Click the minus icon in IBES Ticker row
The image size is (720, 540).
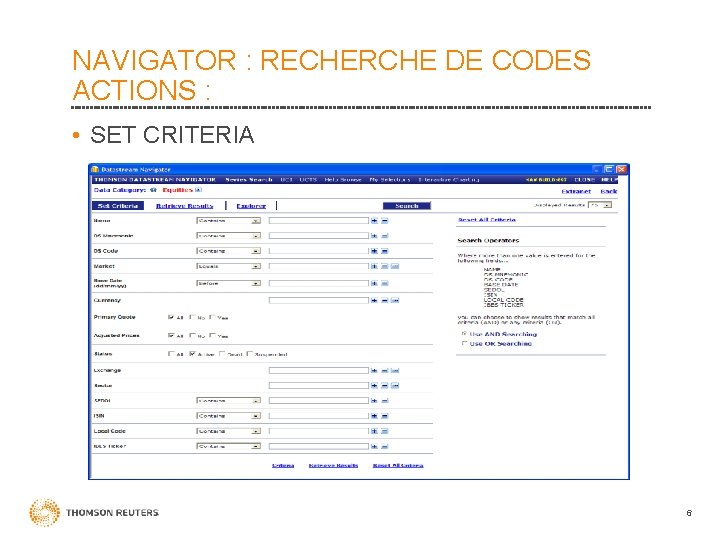click(x=385, y=446)
